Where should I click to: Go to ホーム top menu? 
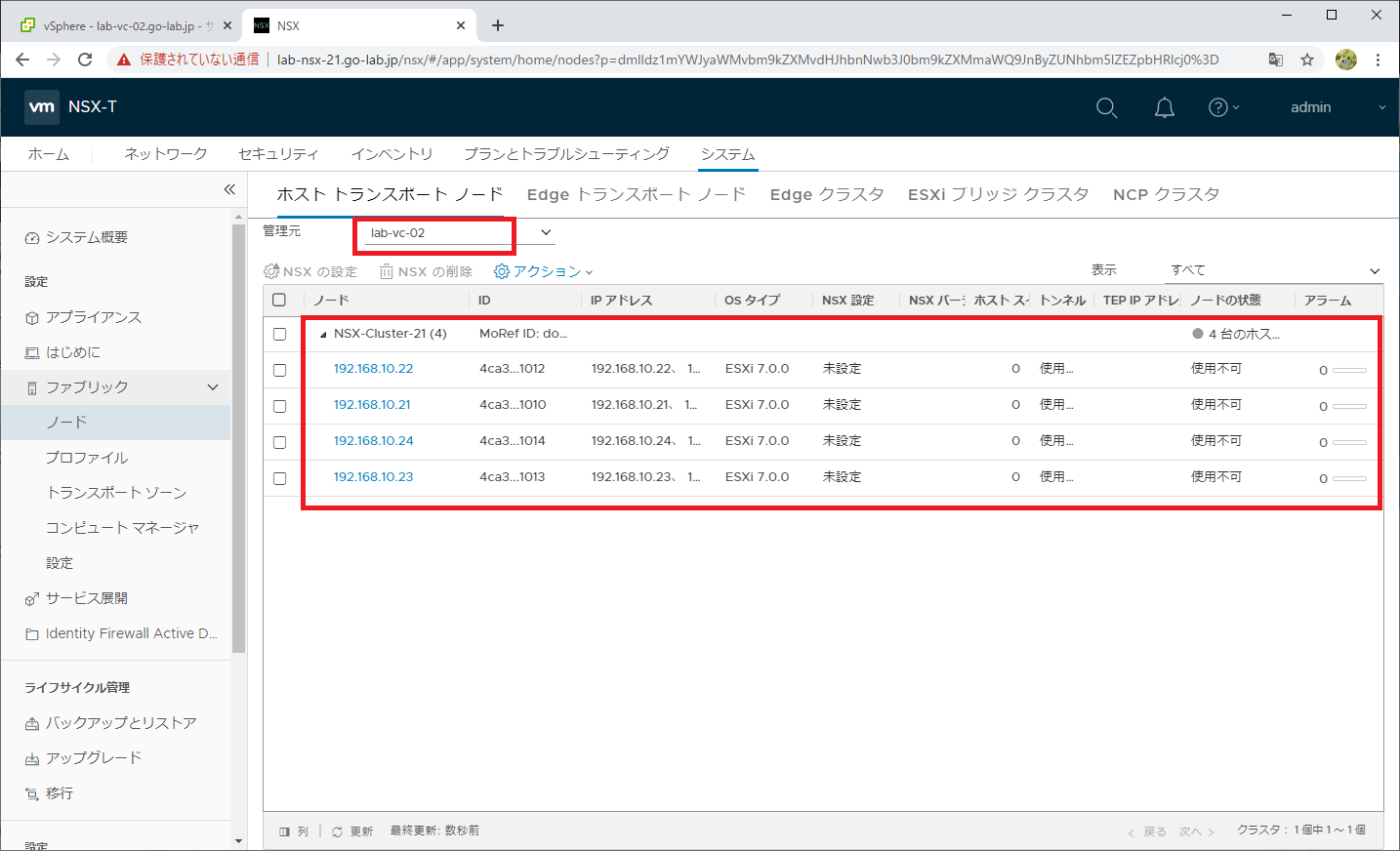pyautogui.click(x=48, y=154)
